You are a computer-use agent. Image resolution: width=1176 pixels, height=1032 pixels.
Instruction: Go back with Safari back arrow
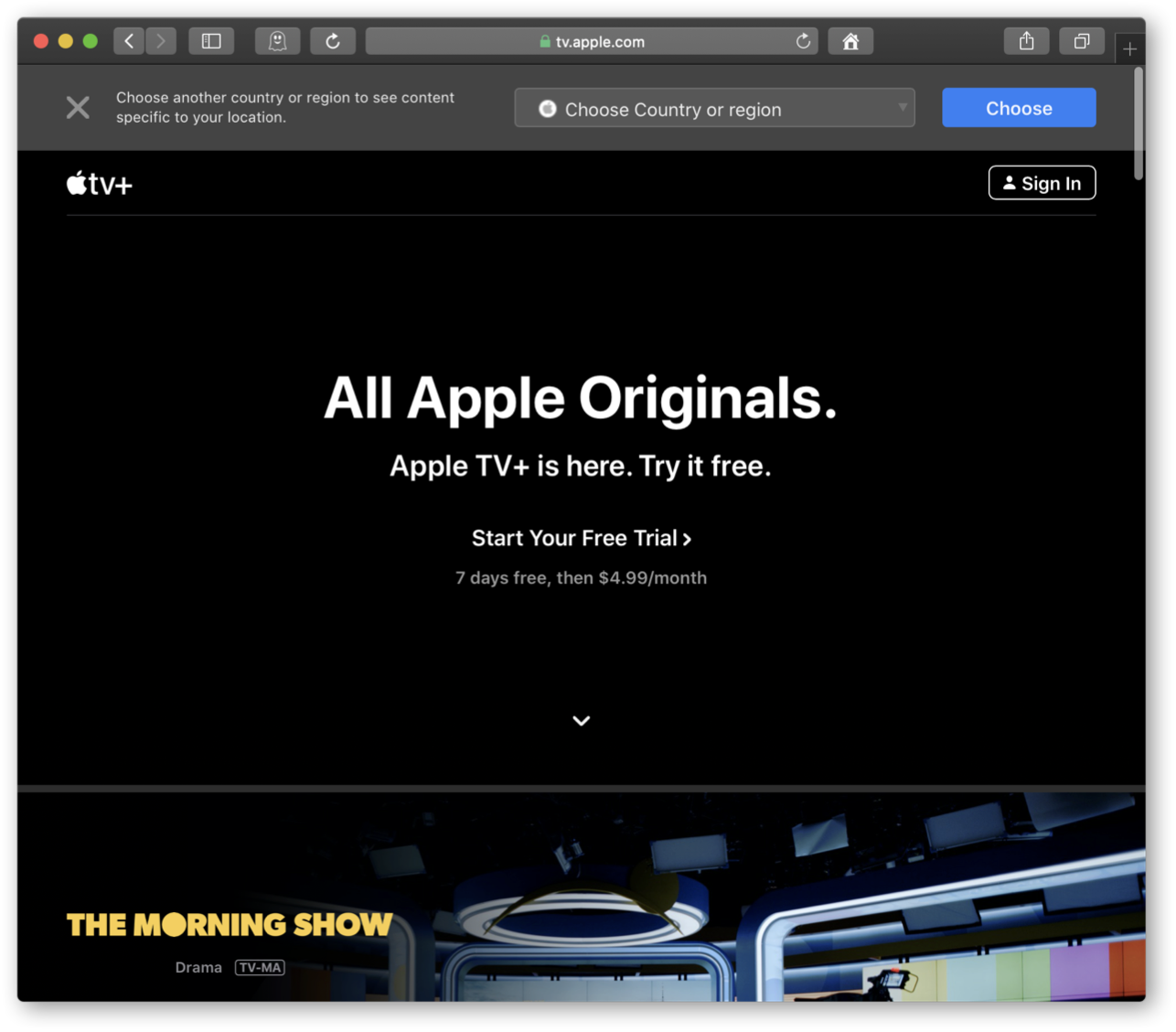pos(129,41)
